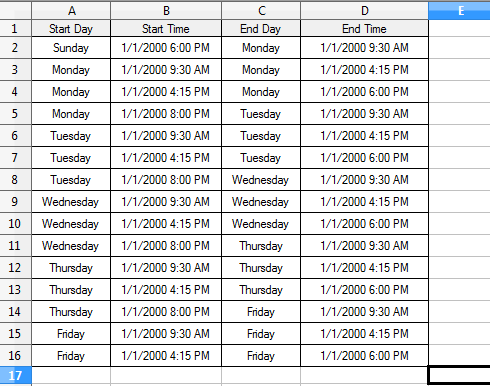
Task: Select cell C8 containing Wednesday
Action: coord(261,180)
